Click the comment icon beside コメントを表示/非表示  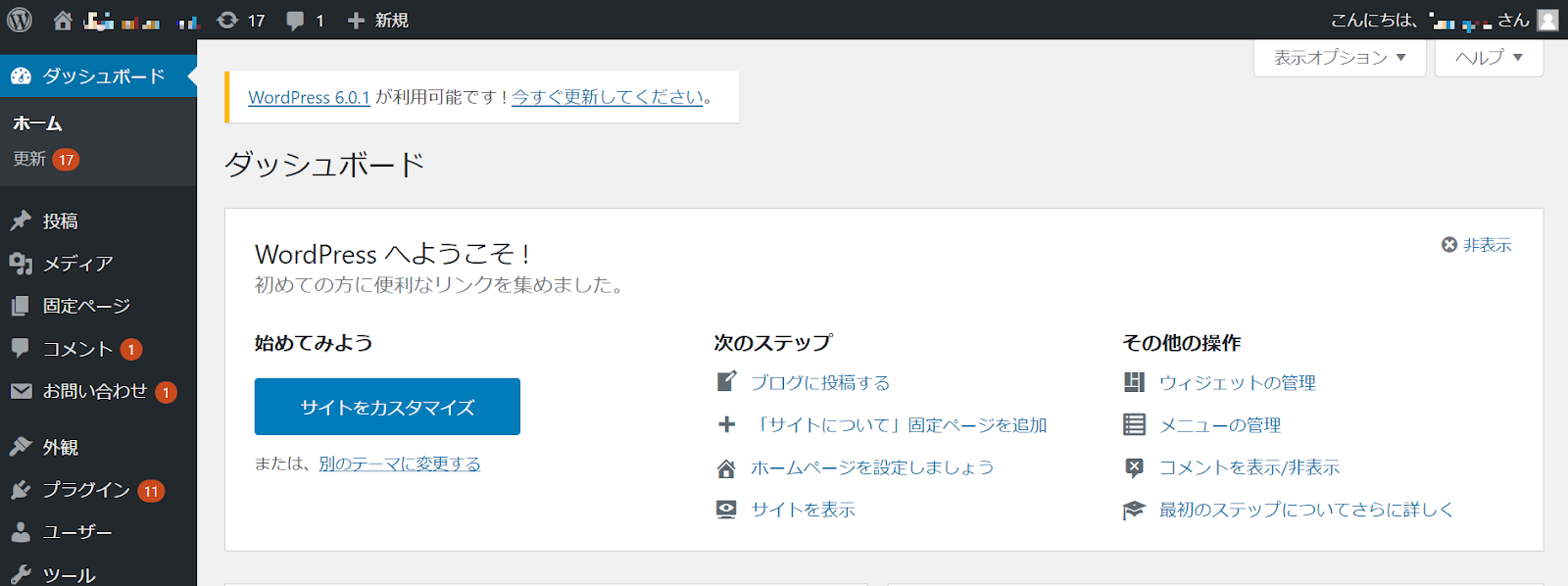click(x=1134, y=467)
